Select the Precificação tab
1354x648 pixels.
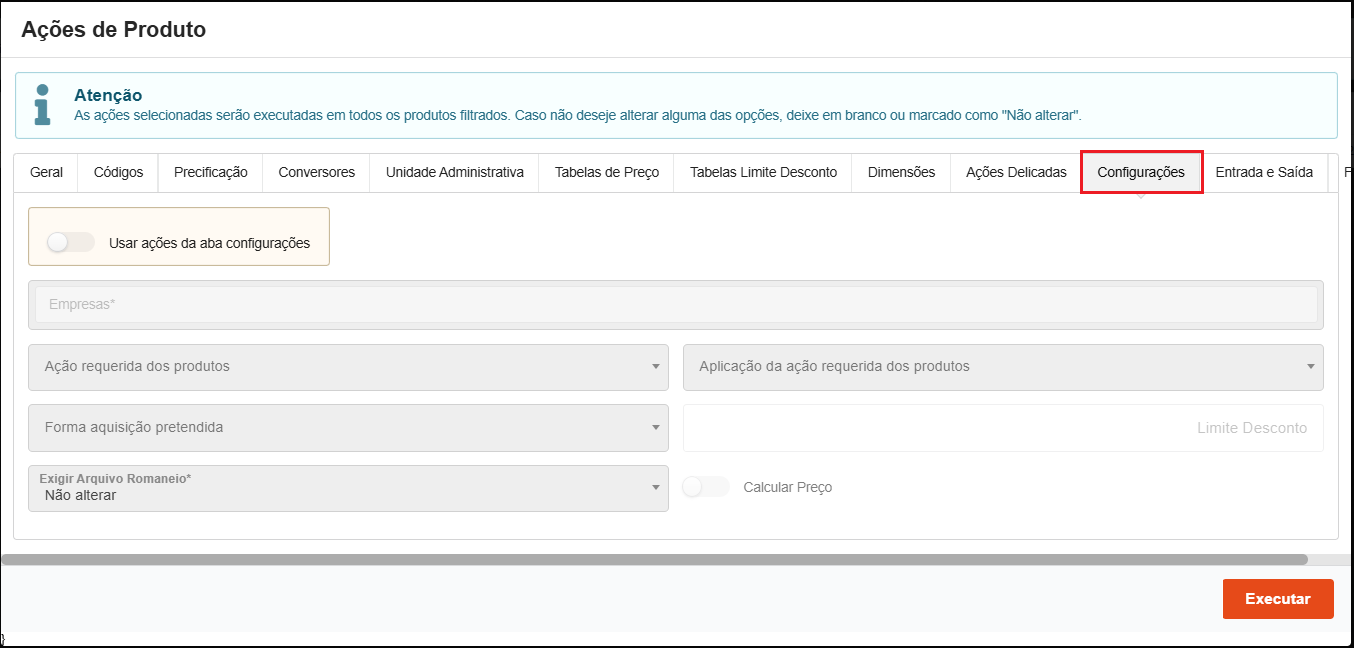point(210,172)
